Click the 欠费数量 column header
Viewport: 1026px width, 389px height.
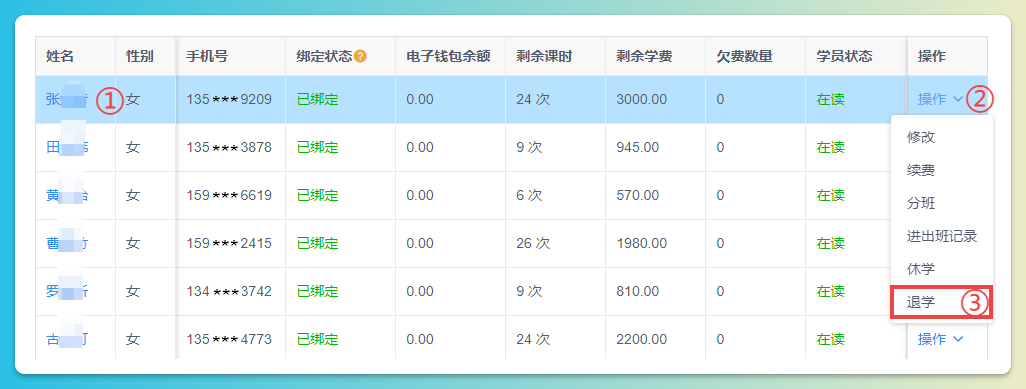pyautogui.click(x=745, y=56)
